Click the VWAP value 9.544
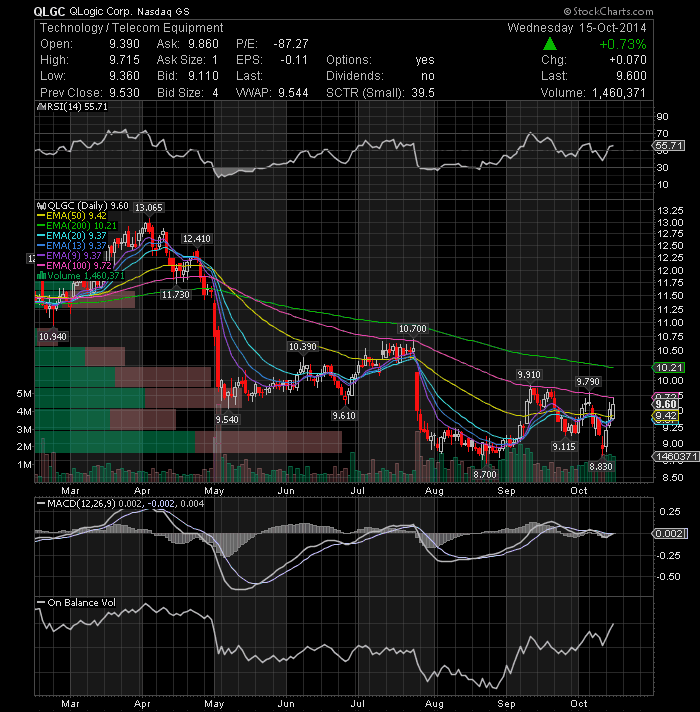The image size is (700, 712). click(x=293, y=93)
